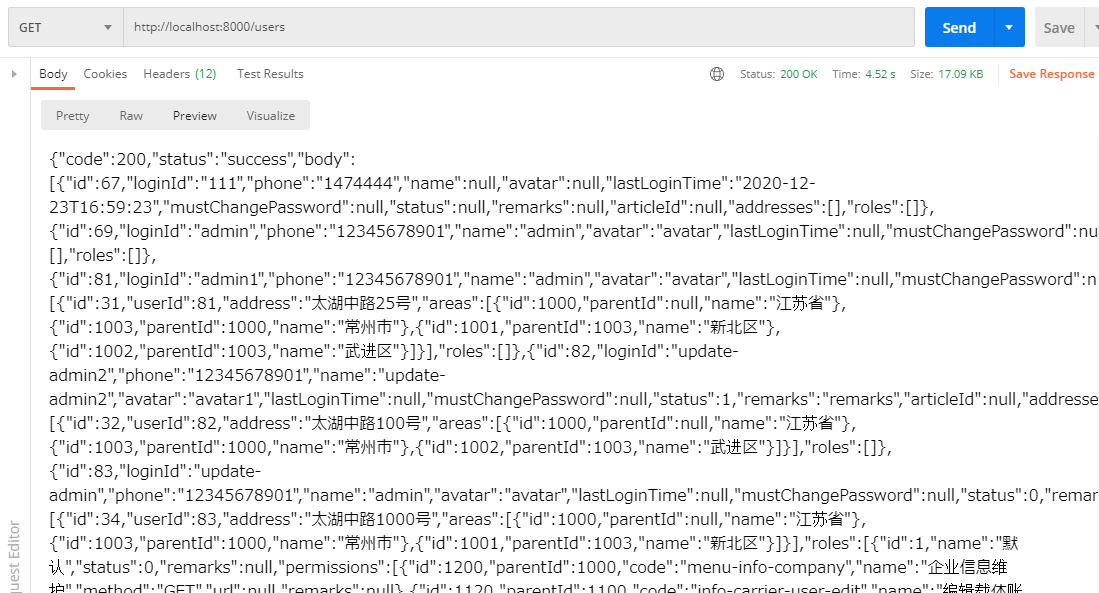Open the Headers (12) tab
This screenshot has height=593, width=1099.
click(x=180, y=74)
